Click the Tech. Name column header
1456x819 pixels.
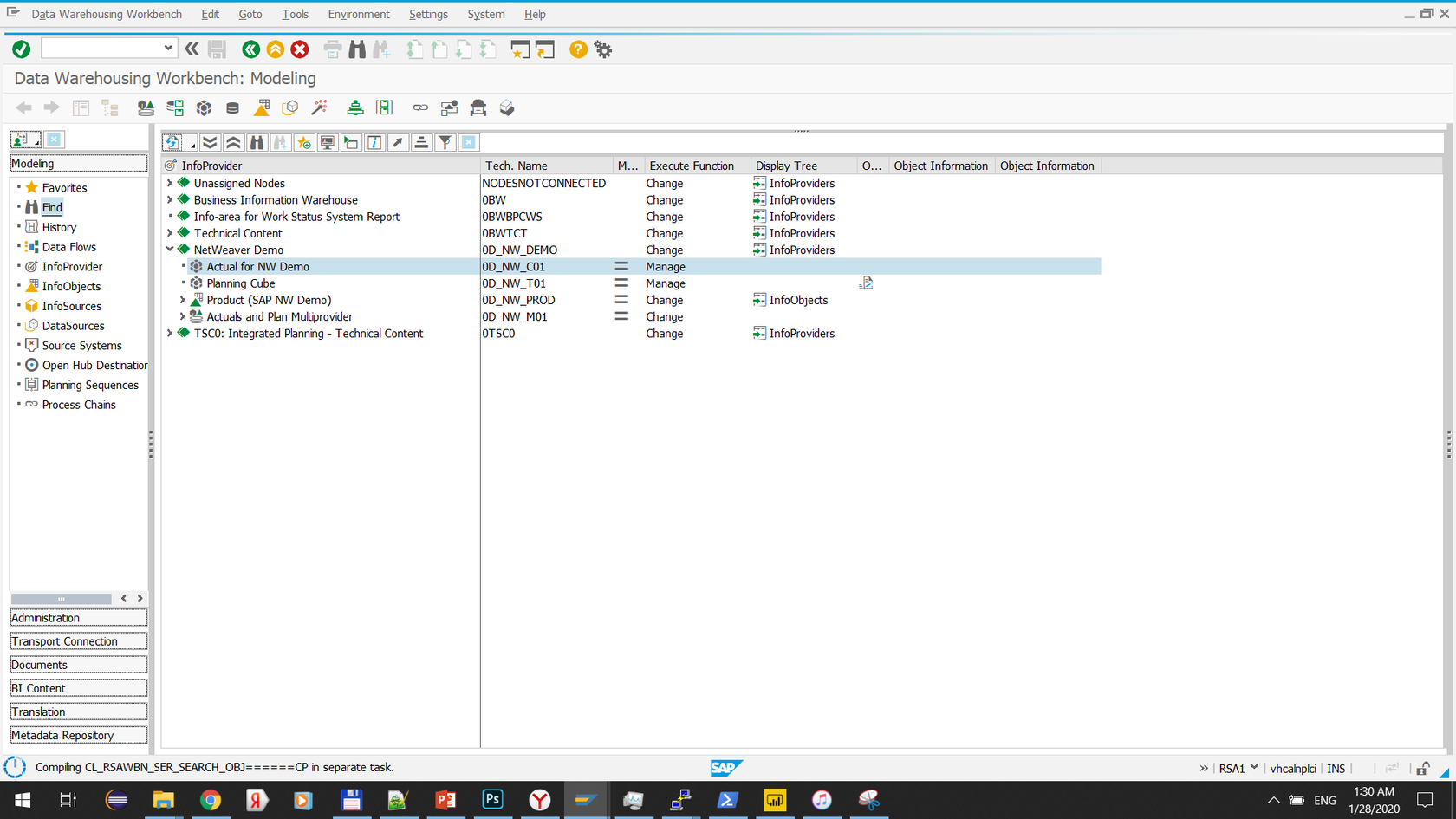click(546, 166)
